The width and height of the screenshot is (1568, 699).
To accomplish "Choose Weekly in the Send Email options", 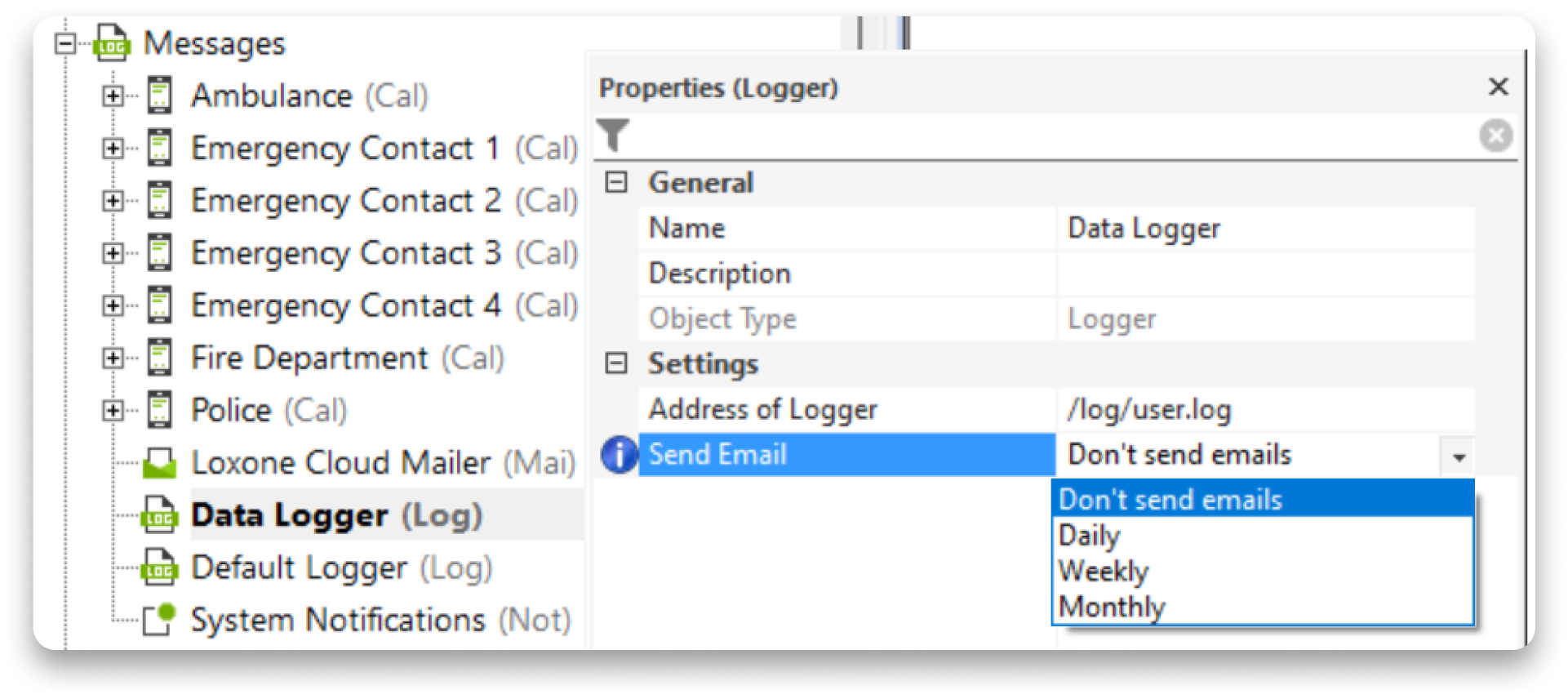I will click(x=1103, y=572).
